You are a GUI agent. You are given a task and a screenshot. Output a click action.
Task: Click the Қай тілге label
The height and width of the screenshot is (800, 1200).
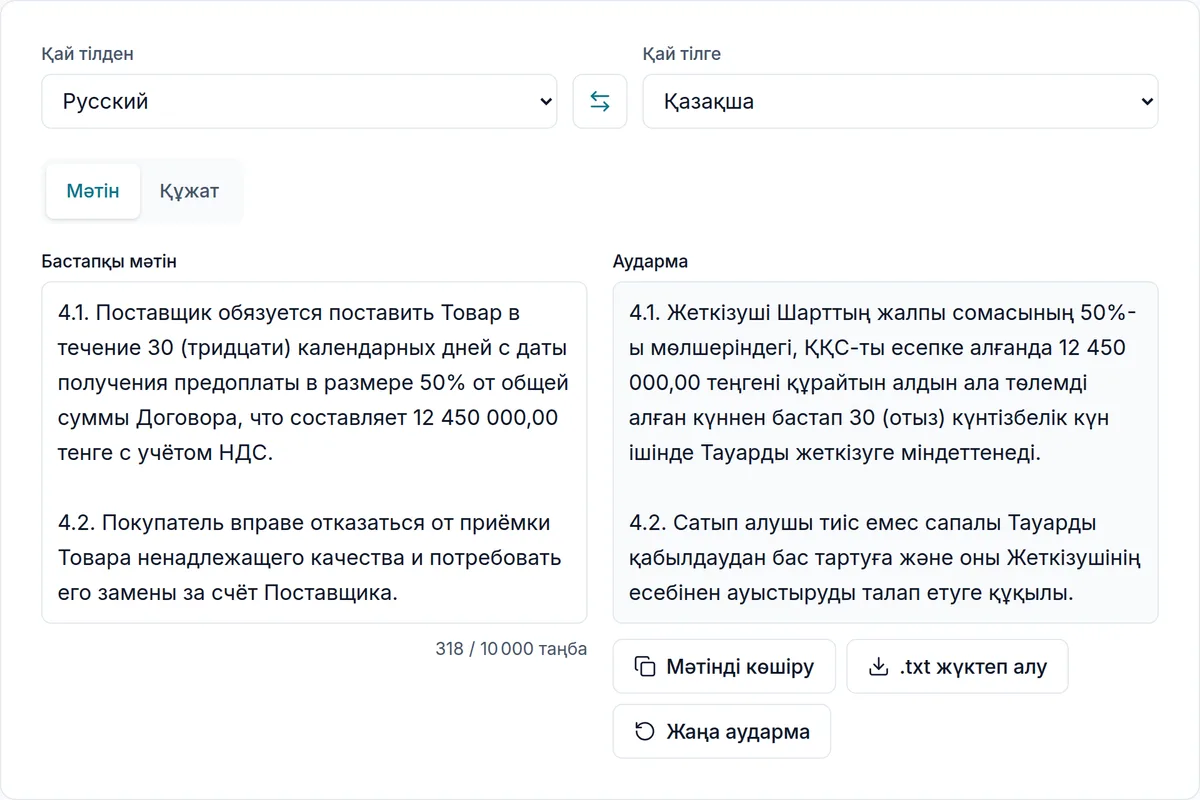(x=681, y=54)
